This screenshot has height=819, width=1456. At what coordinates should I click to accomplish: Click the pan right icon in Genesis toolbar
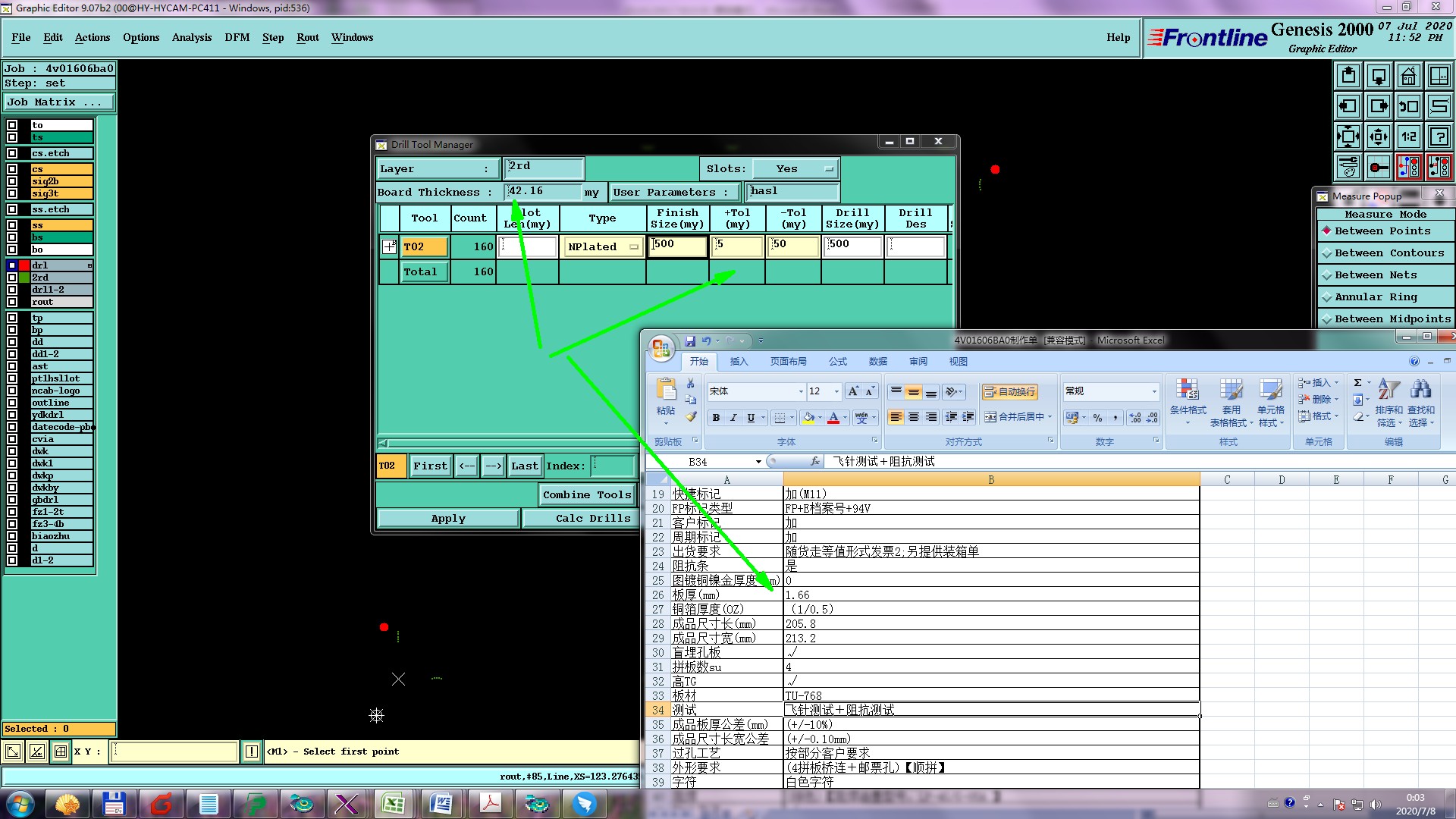[1379, 106]
